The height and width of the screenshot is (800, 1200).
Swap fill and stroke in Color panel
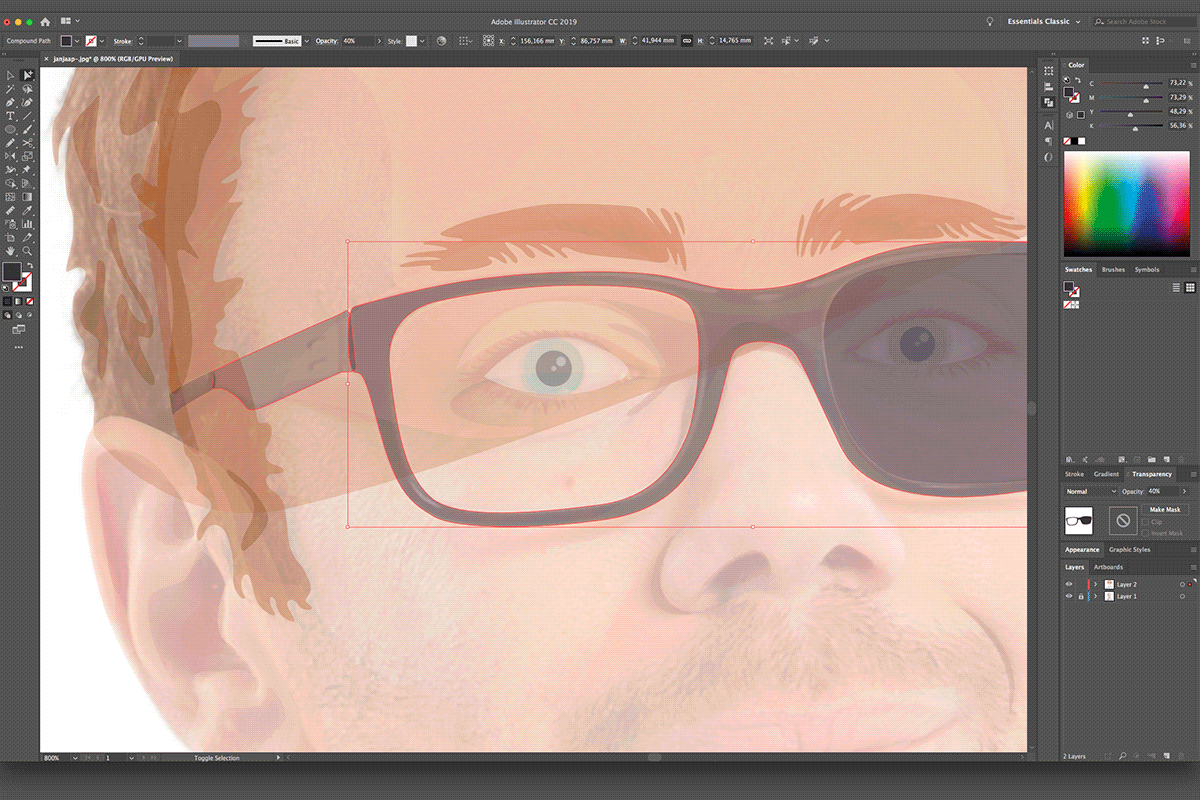click(x=1077, y=80)
